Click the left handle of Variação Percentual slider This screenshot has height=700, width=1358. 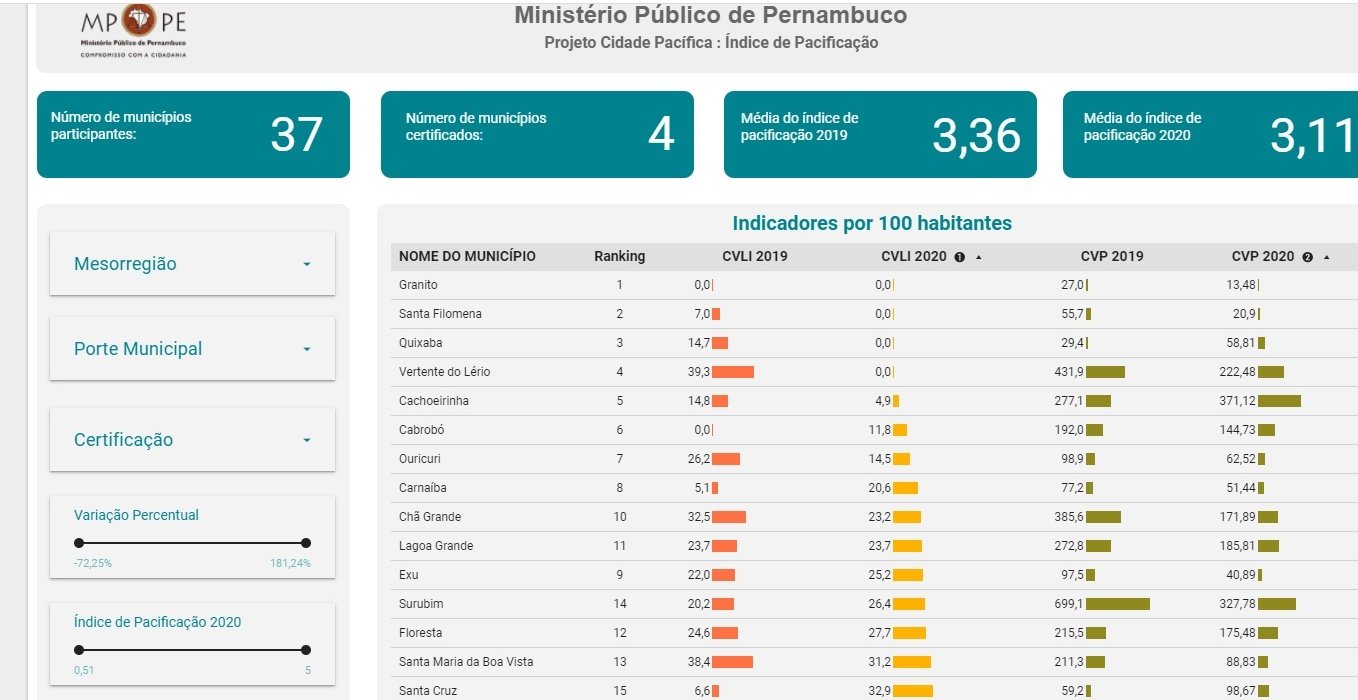coord(79,543)
